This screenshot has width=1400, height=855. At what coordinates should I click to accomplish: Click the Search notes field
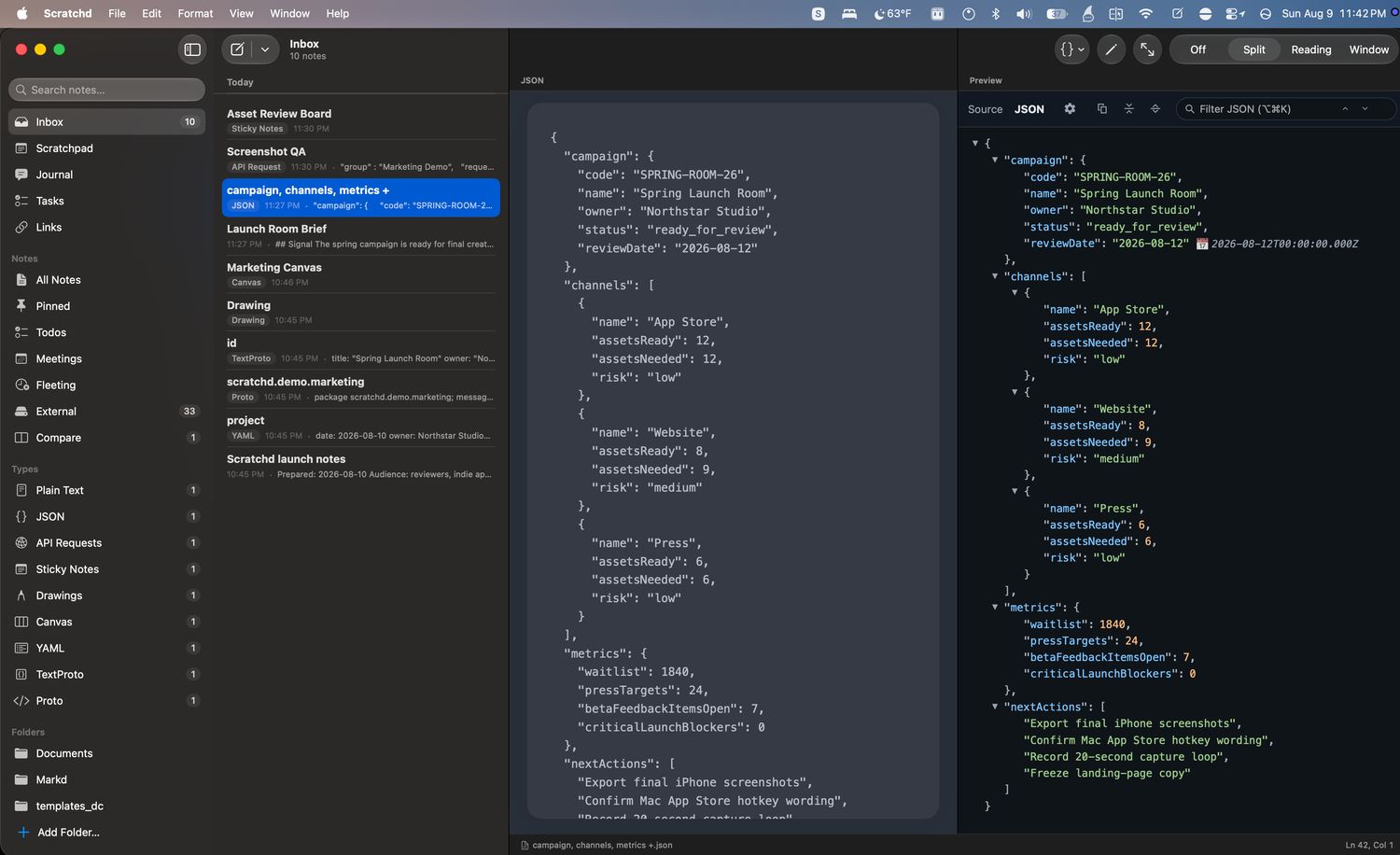coord(107,90)
